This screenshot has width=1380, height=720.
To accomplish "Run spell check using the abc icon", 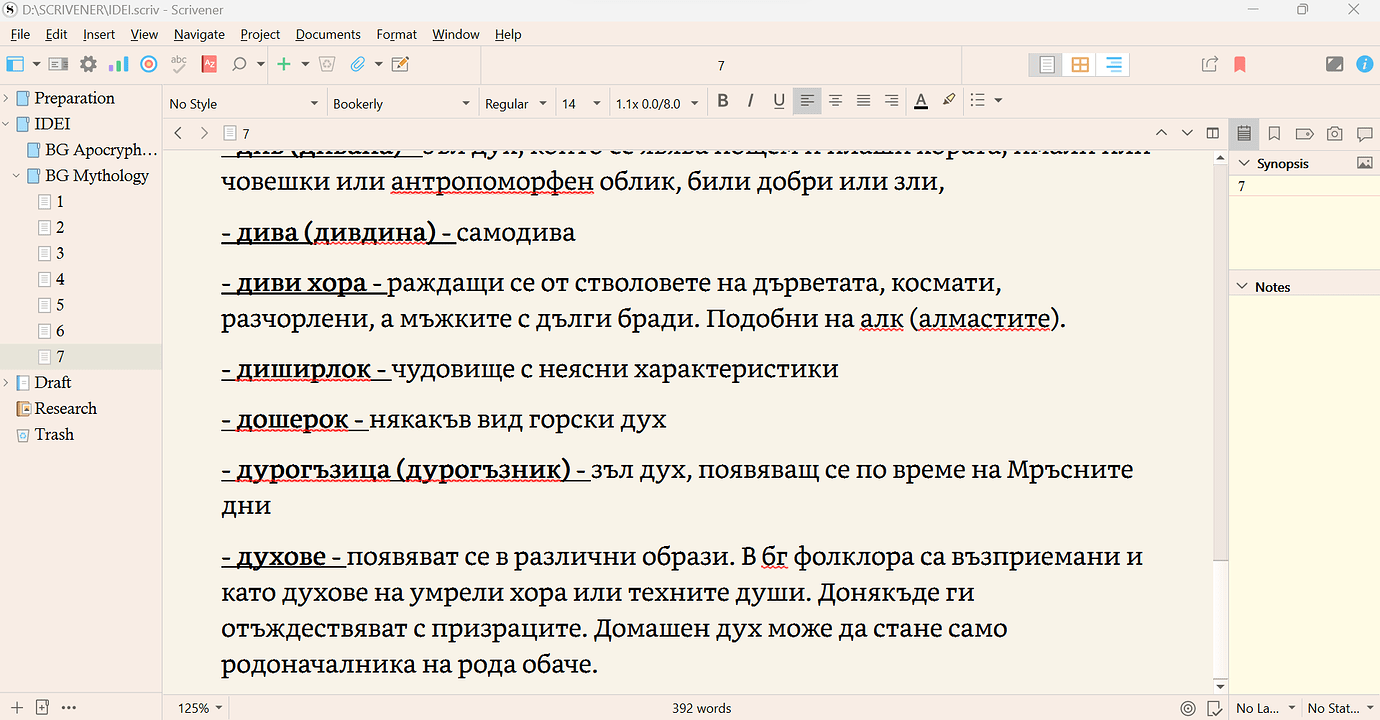I will tap(178, 63).
